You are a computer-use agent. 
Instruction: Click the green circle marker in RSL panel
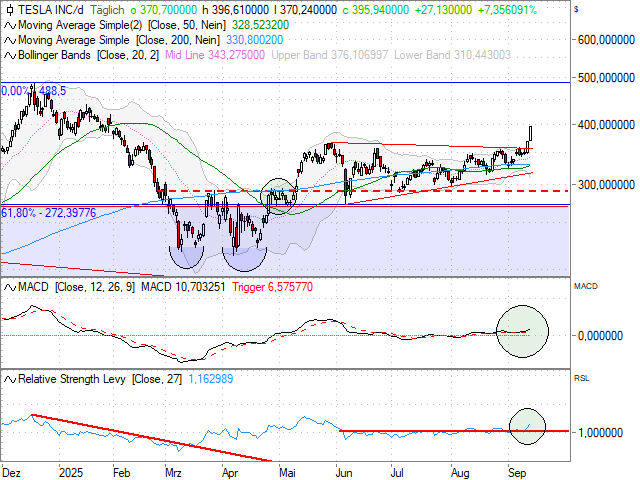click(527, 426)
